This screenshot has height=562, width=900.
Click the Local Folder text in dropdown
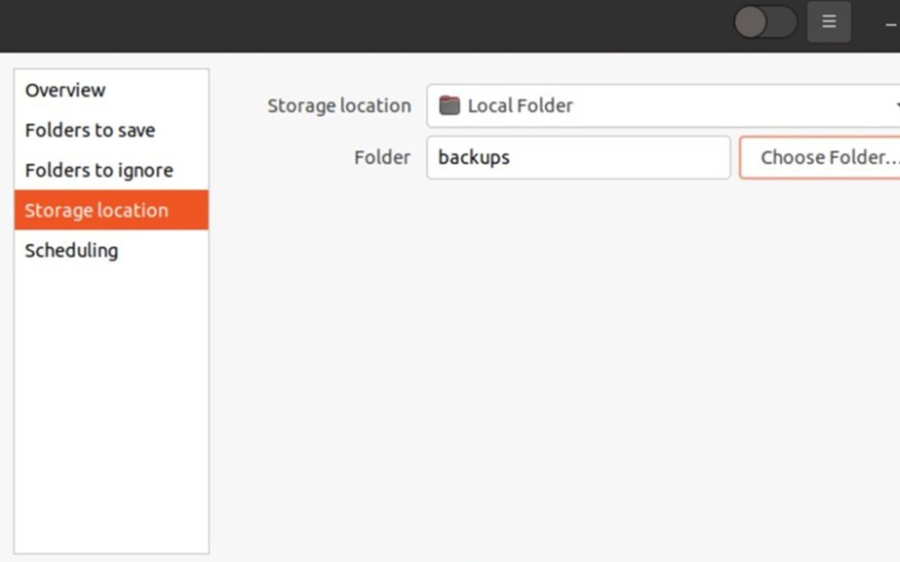pos(520,106)
